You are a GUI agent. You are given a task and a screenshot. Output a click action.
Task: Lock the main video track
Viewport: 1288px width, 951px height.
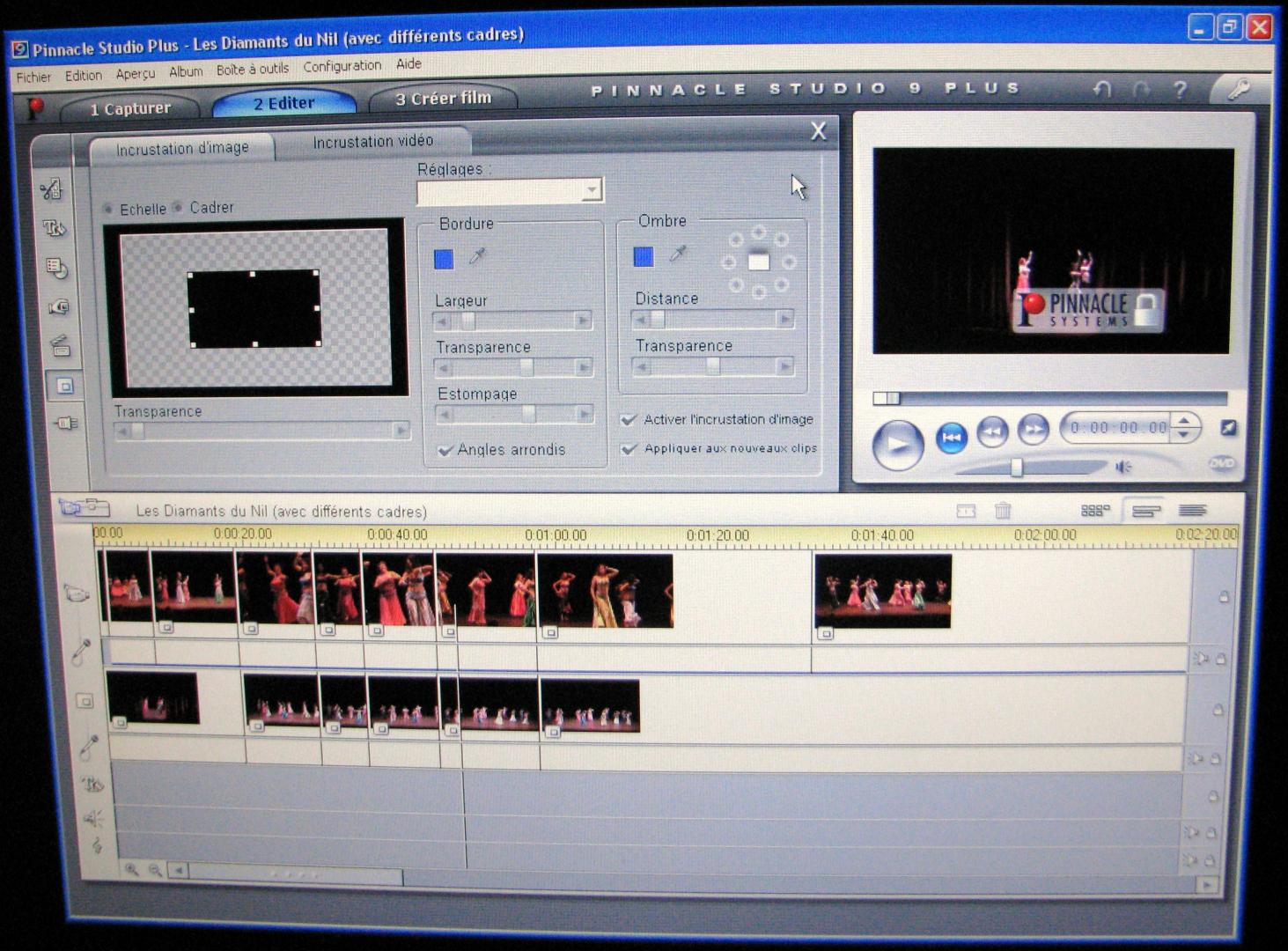coord(1223,598)
